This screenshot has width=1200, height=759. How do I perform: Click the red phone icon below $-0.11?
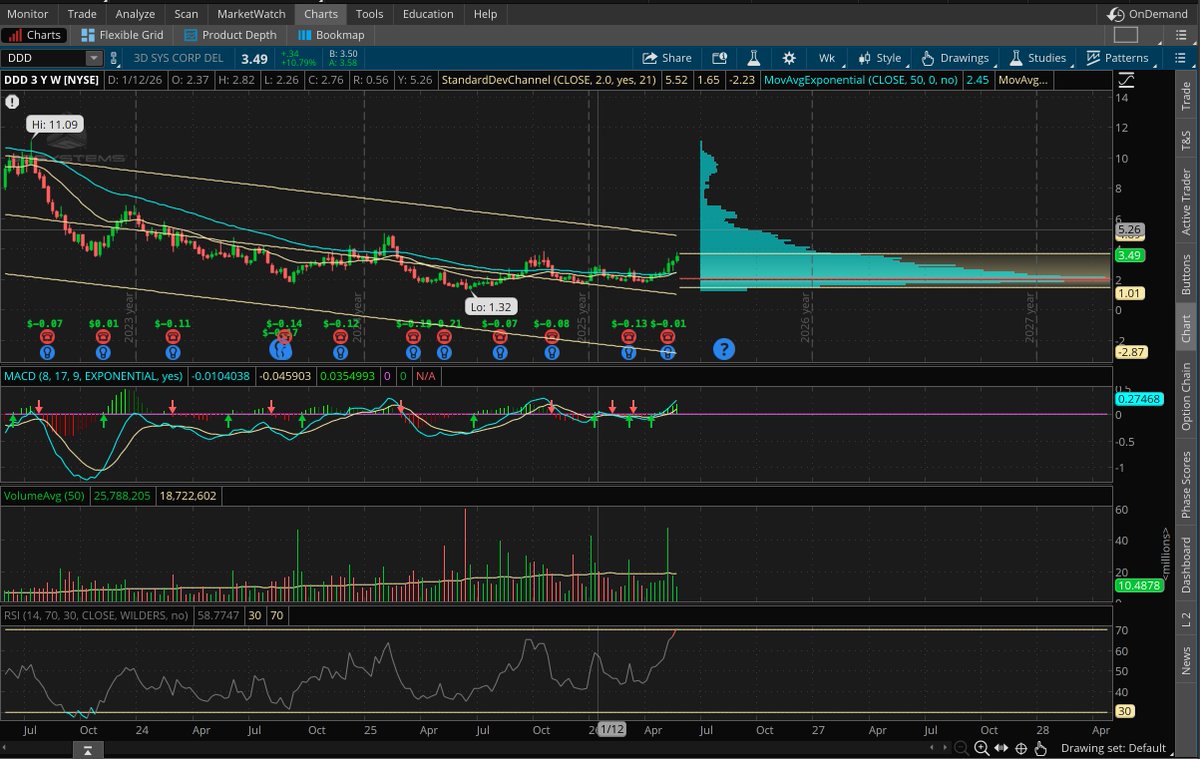(174, 338)
